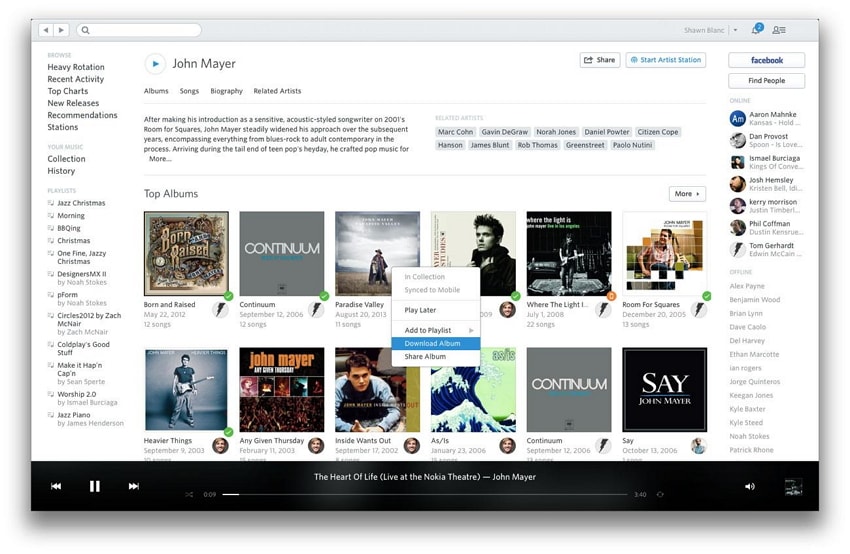Pause the current song
Screen dimensions: 850x554
coord(94,486)
